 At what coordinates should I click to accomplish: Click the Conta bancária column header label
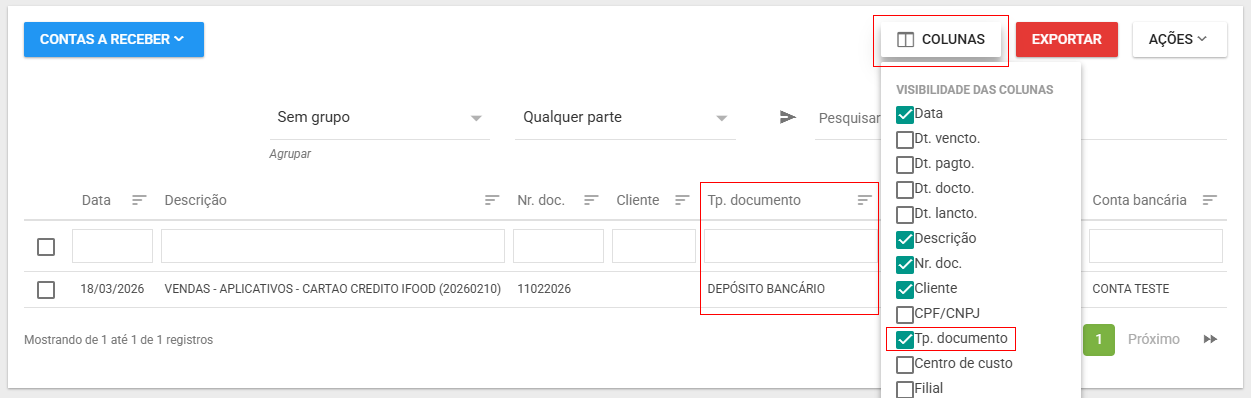pyautogui.click(x=1139, y=200)
